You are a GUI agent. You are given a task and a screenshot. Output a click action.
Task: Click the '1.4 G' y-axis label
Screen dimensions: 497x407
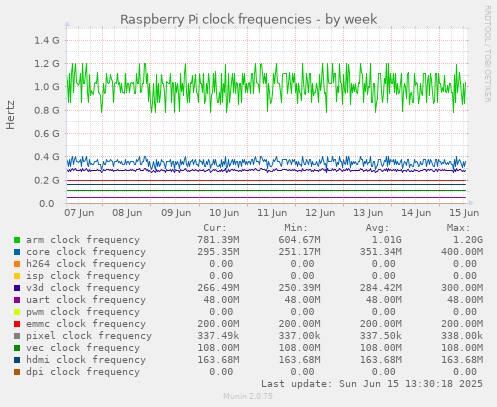47,41
